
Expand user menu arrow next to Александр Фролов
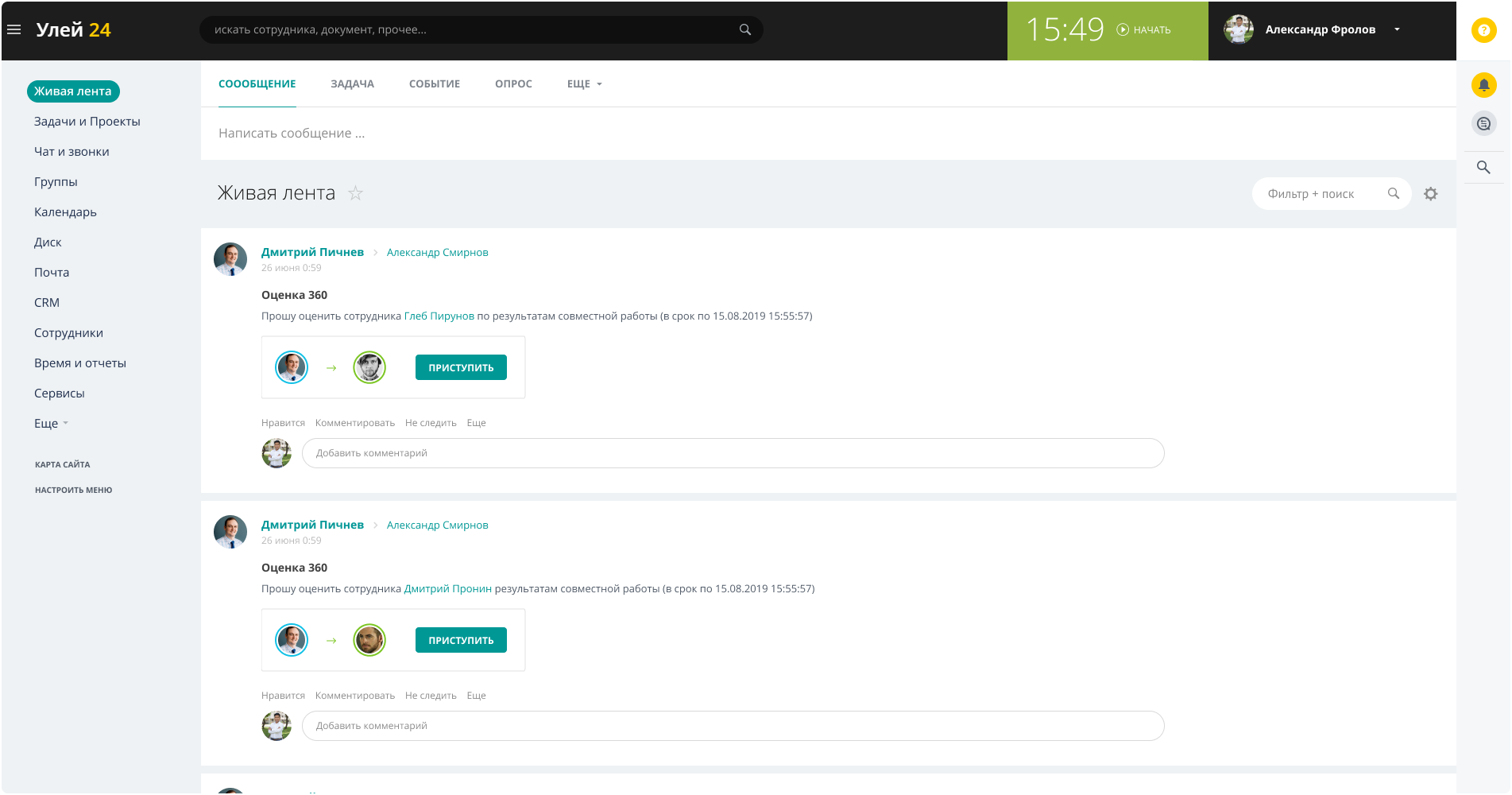point(1397,29)
